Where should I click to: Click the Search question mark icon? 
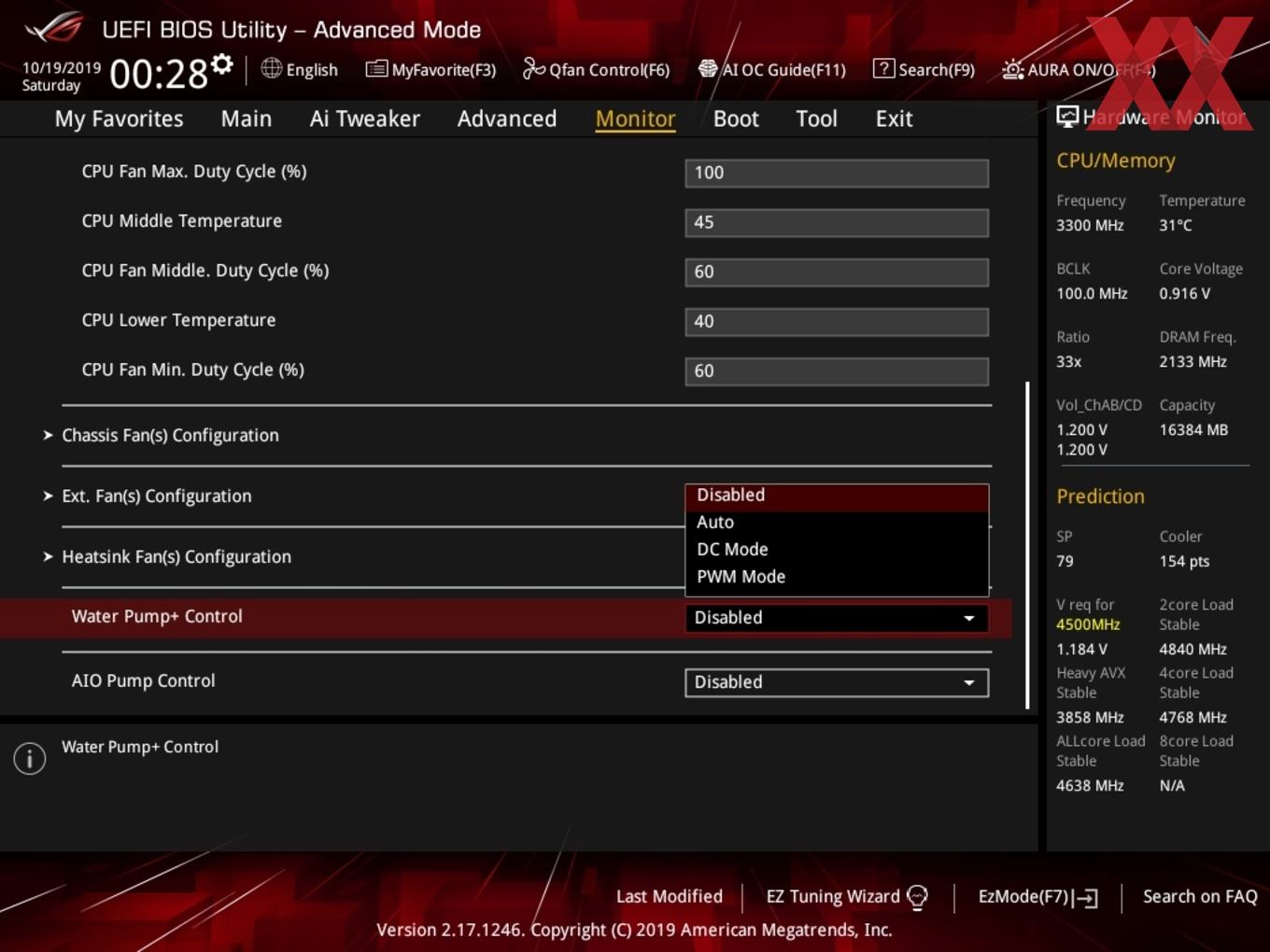[x=883, y=68]
